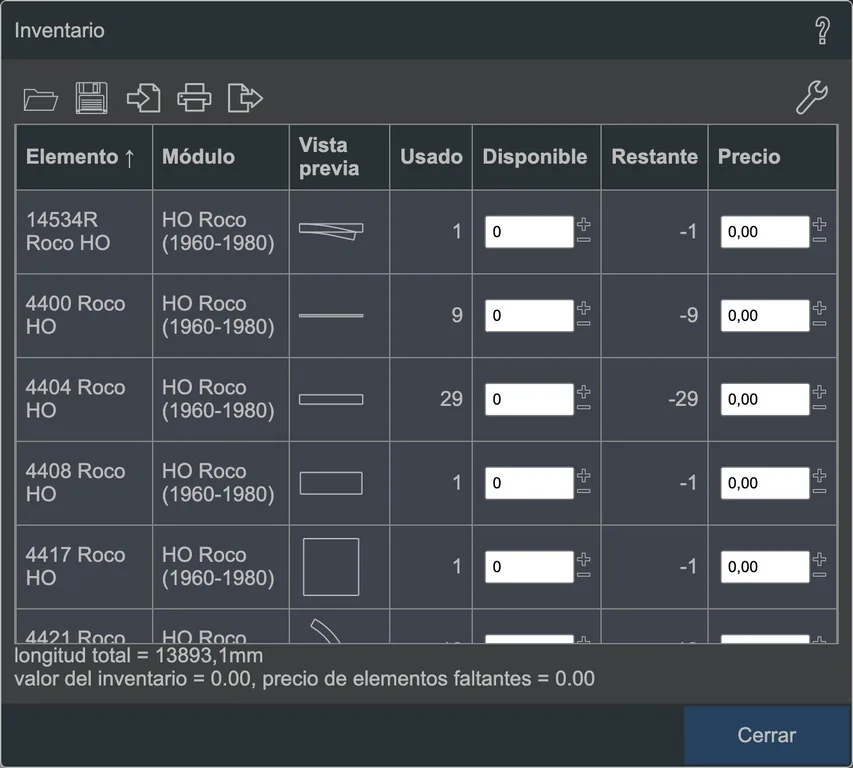Viewport: 853px width, 768px height.
Task: Increase Disponible for 4417 Roco HO
Action: [584, 559]
